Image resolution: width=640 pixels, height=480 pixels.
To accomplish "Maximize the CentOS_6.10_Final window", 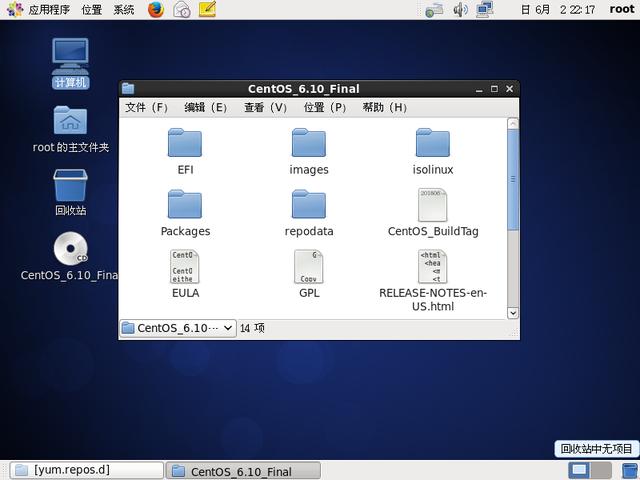I will (x=494, y=89).
